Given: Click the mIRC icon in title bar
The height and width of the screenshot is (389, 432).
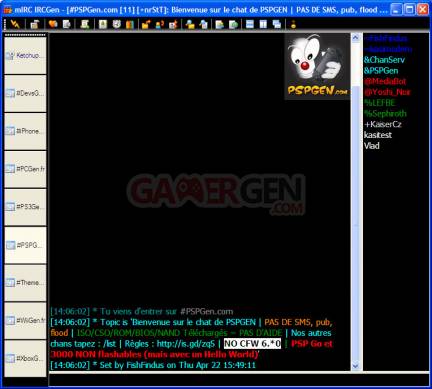Looking at the screenshot, I should point(7,10).
